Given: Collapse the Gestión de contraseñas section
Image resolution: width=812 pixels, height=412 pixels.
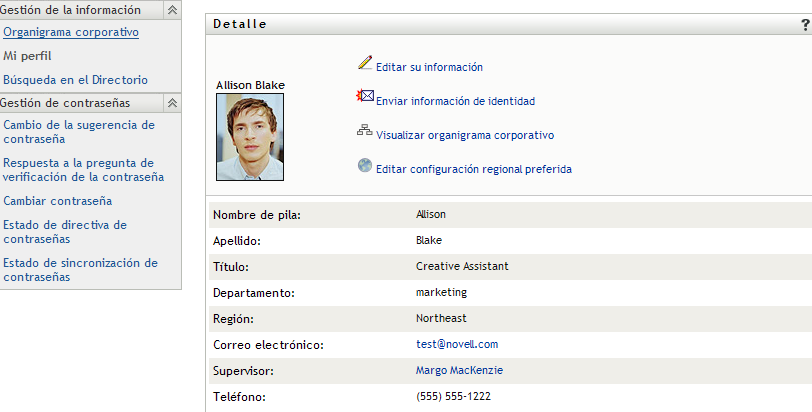Looking at the screenshot, I should coord(172,103).
